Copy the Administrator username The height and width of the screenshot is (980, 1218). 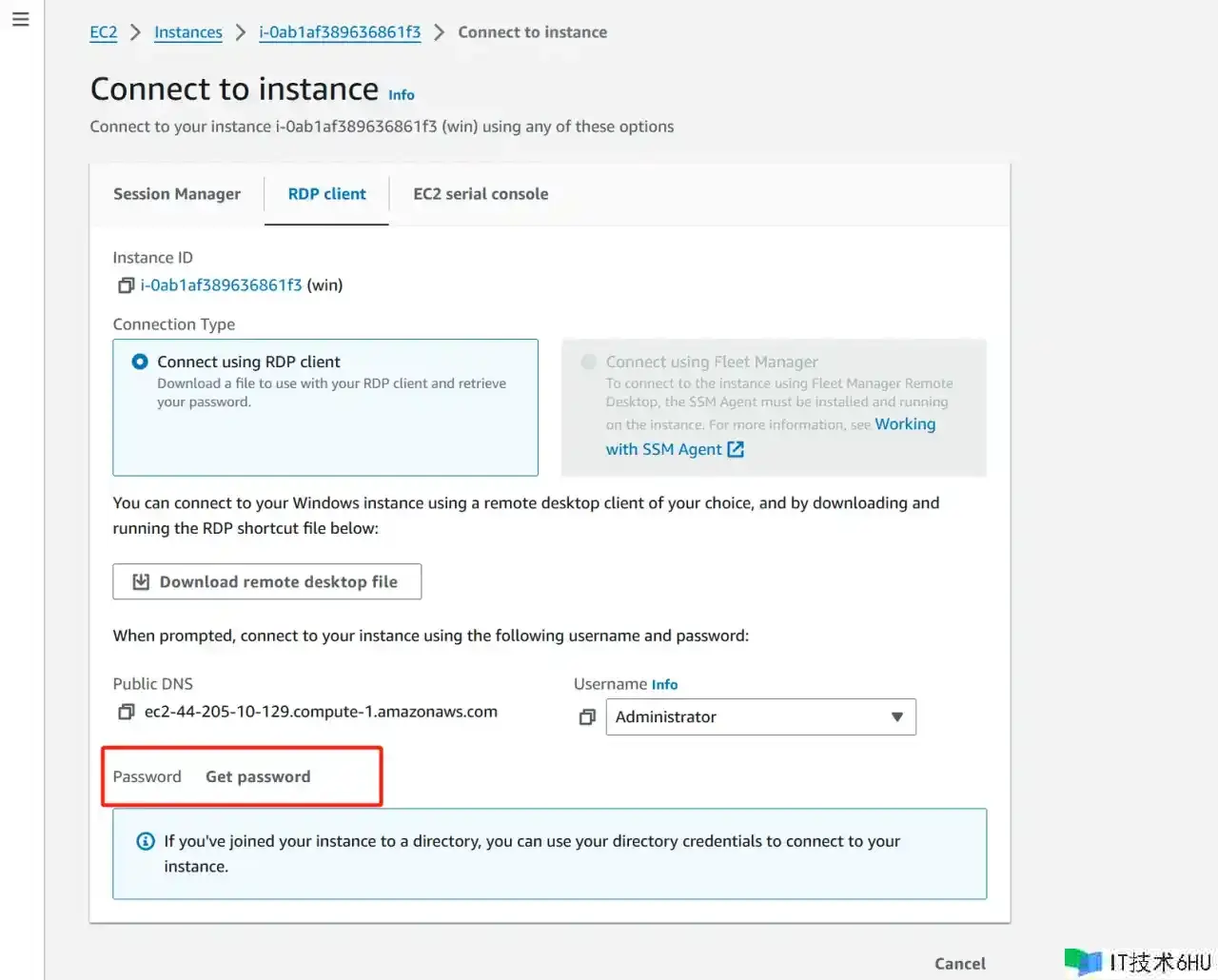[587, 717]
